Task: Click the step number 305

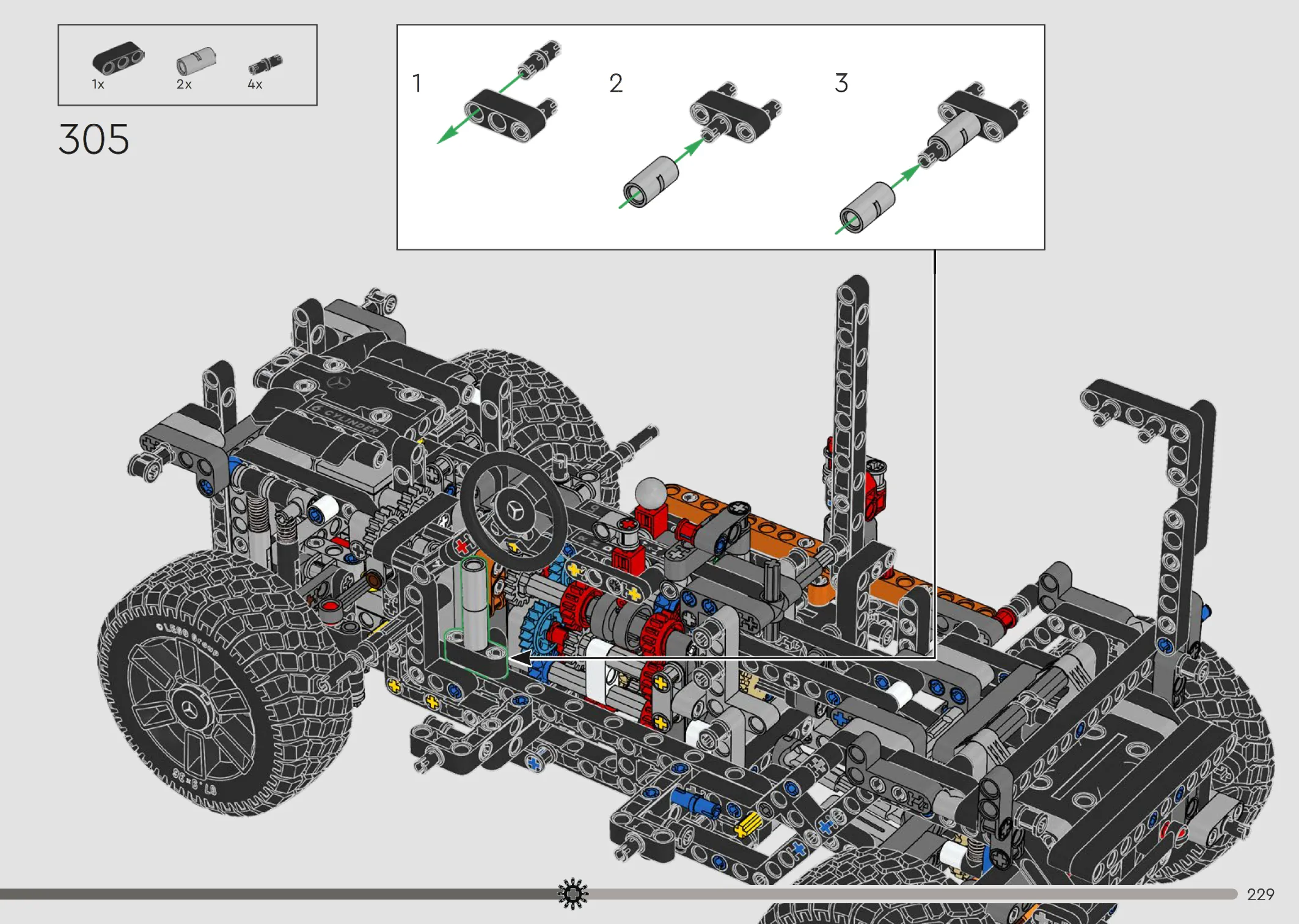Action: click(x=93, y=139)
